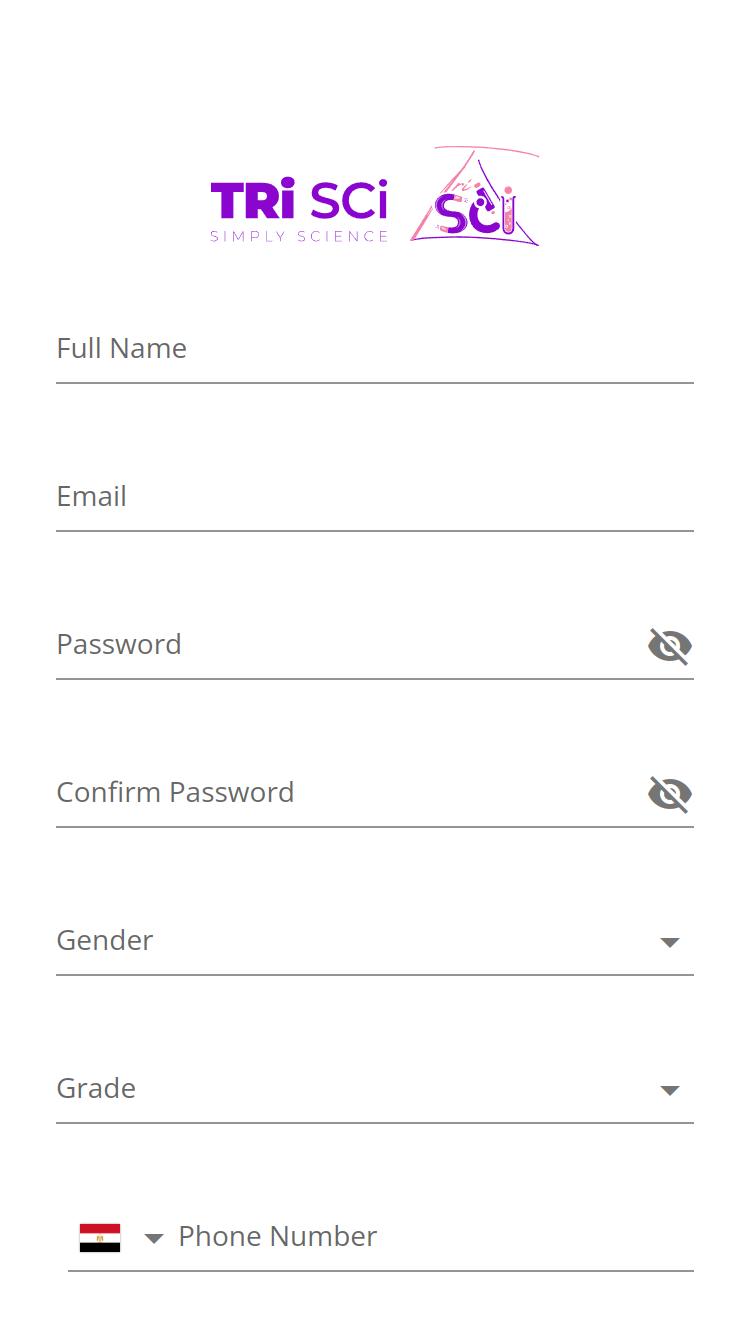Focus the Confirm Password field
The height and width of the screenshot is (1334, 750).
(340, 793)
